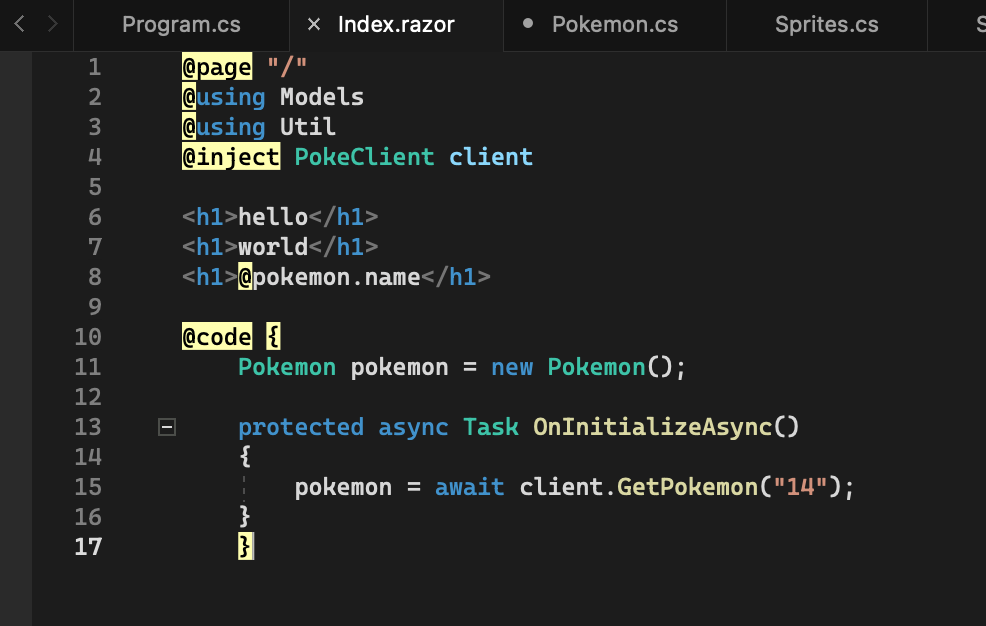Click the closing </h1> tag on line 8
This screenshot has width=986, height=626.
[456, 277]
